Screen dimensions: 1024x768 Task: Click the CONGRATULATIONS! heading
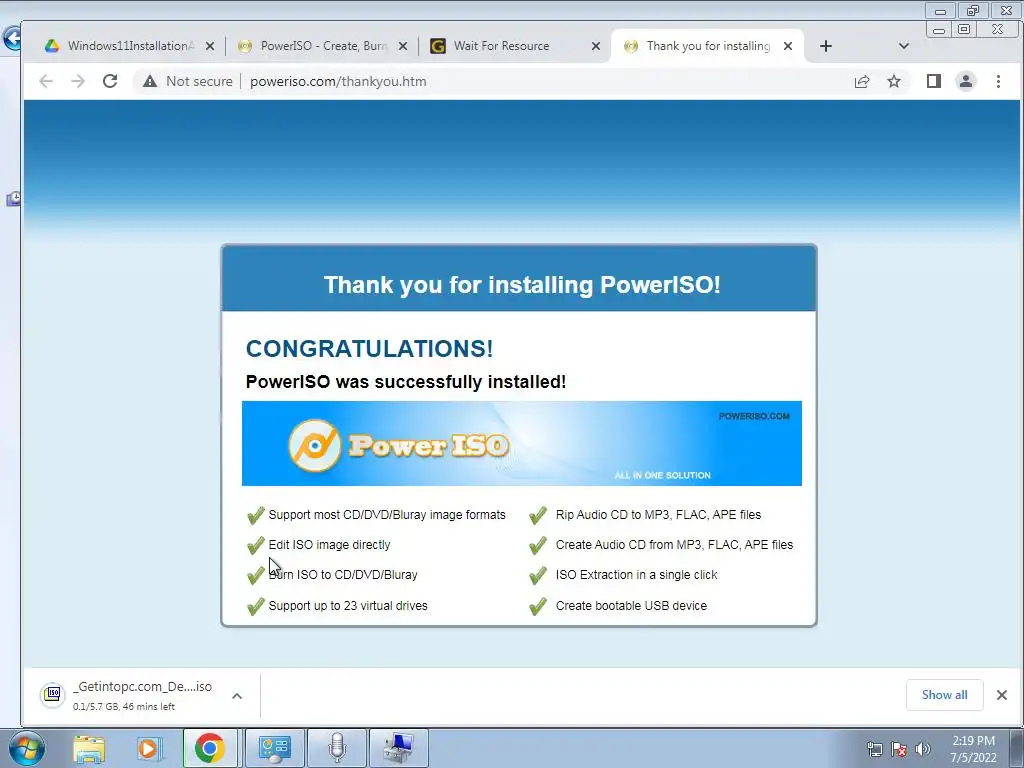[369, 349]
